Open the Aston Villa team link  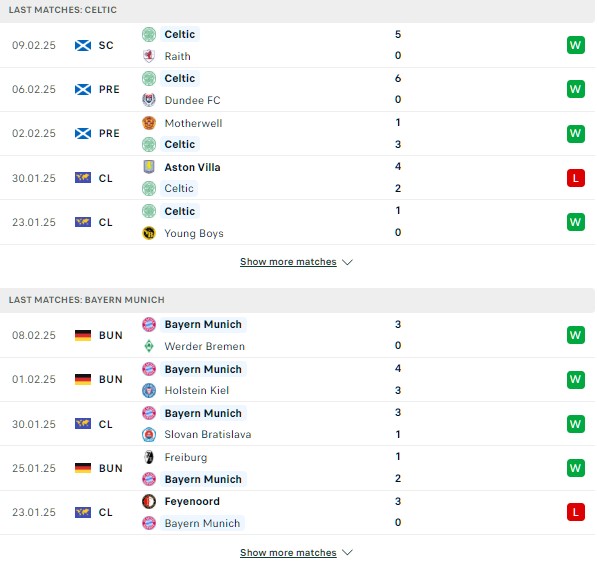tap(192, 167)
